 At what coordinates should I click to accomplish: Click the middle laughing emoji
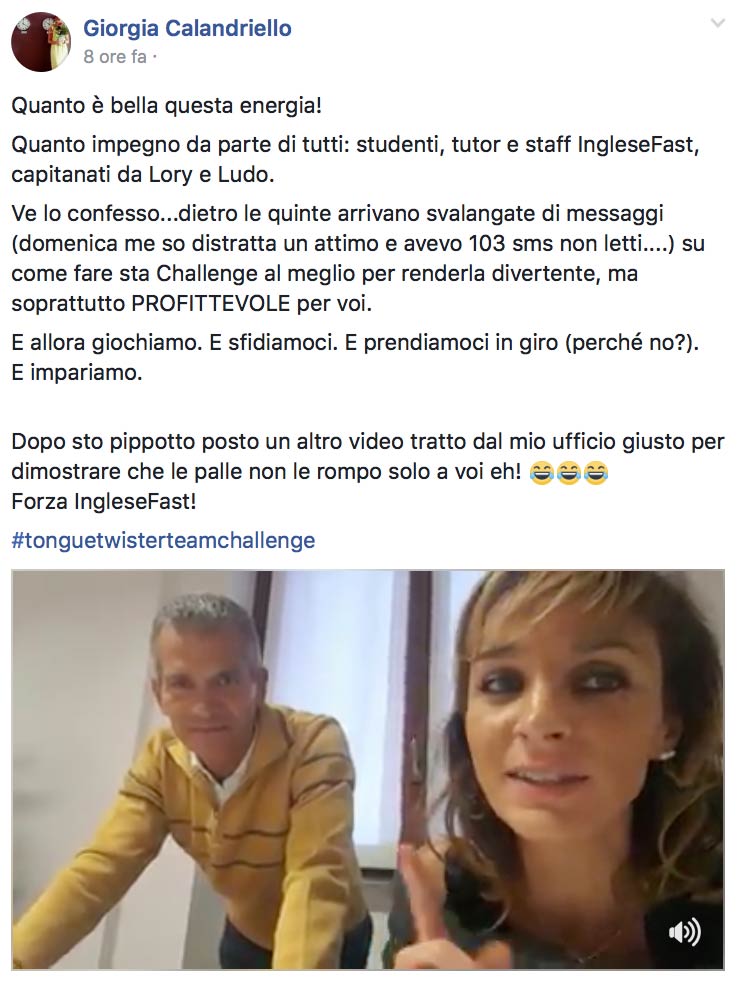point(568,473)
